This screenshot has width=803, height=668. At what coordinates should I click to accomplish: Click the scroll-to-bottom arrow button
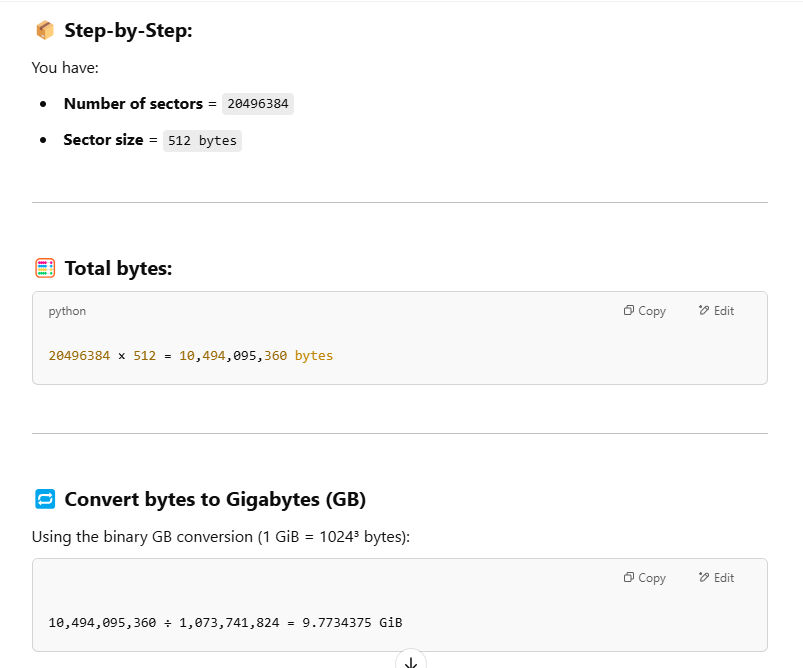coord(410,660)
